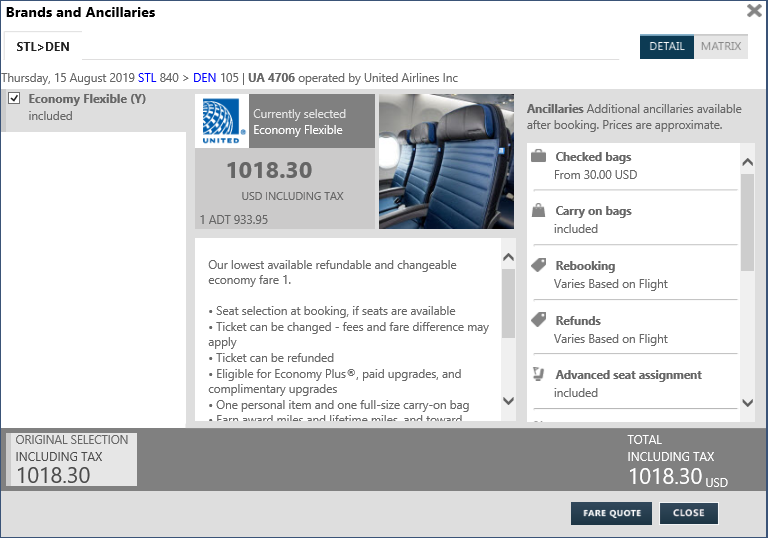The image size is (768, 538).
Task: Uncheck the Economy Flexible (Y) checkbox
Action: tap(14, 98)
